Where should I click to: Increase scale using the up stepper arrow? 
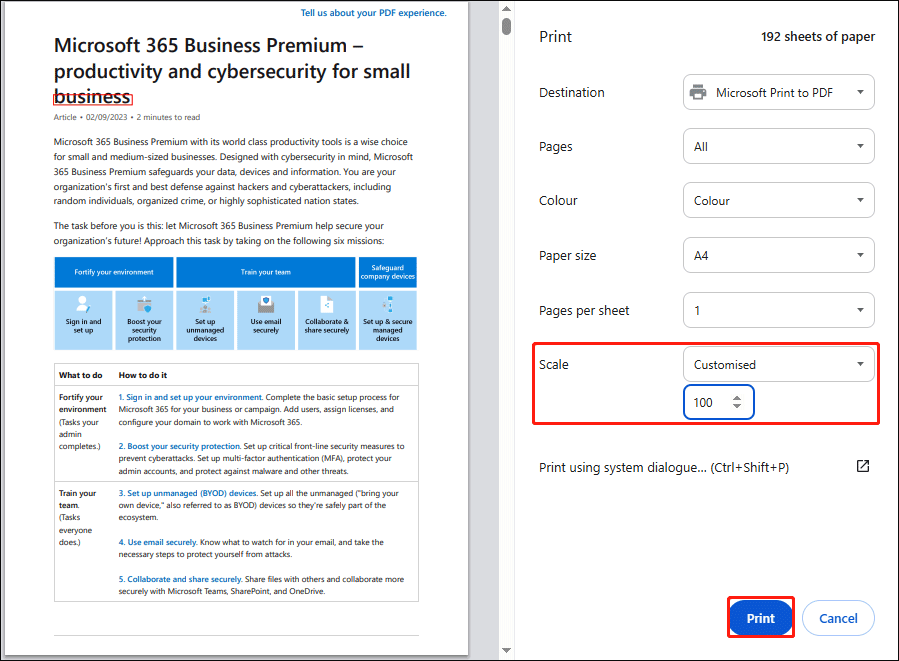tap(736, 396)
